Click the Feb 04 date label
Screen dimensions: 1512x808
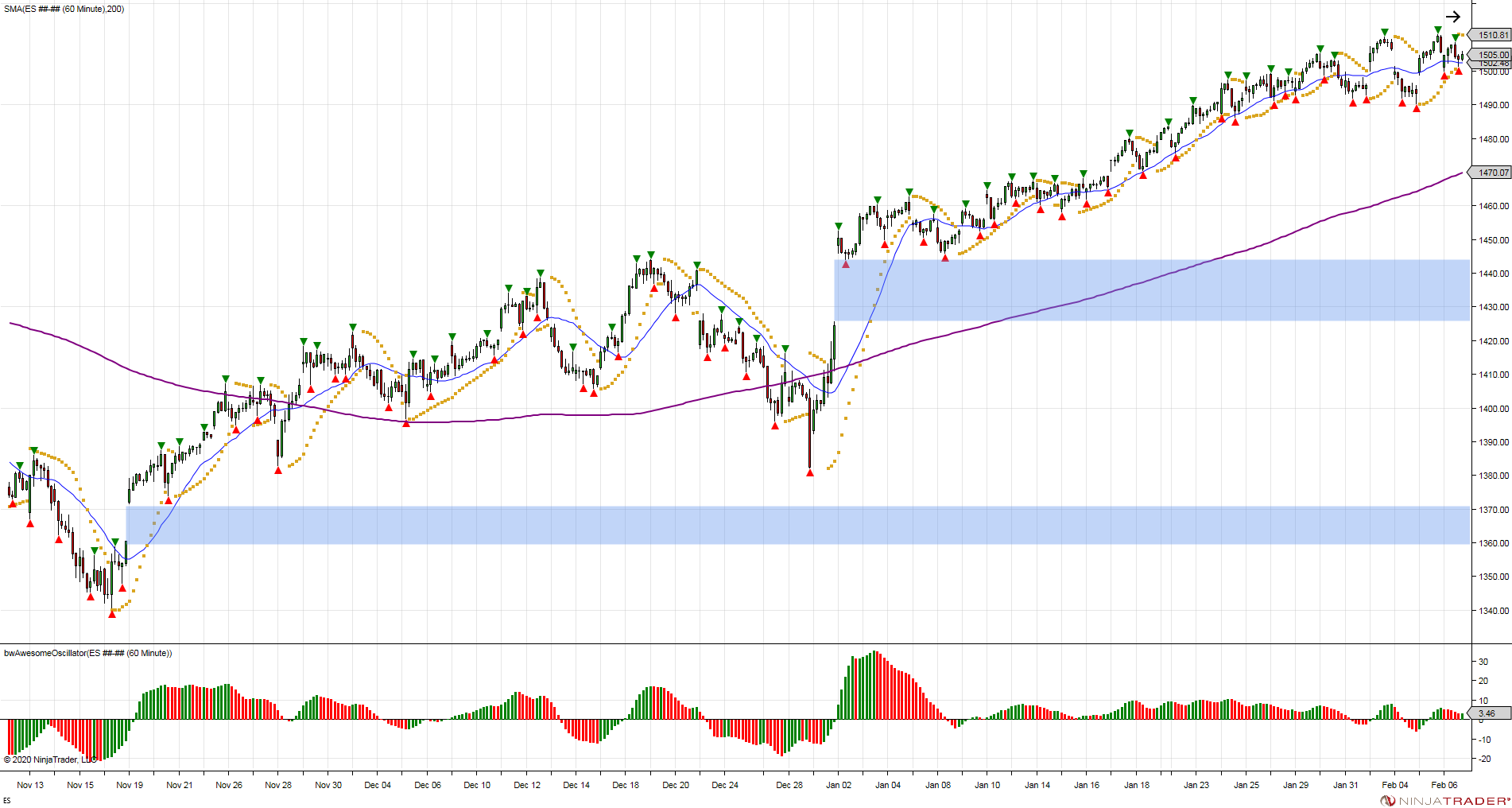click(x=1395, y=785)
